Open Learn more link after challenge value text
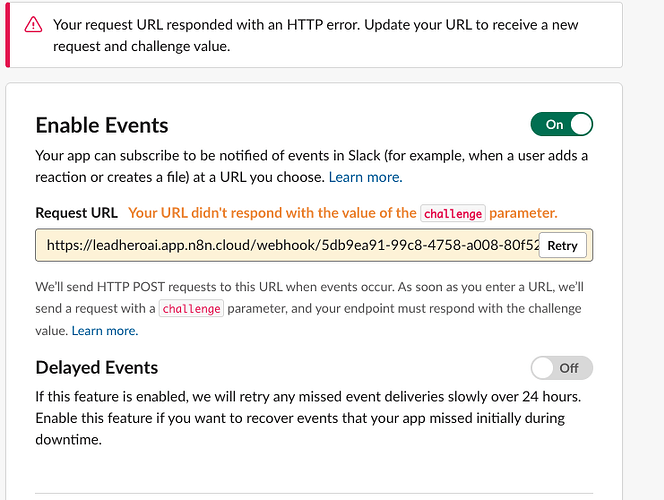Image resolution: width=664 pixels, height=500 pixels. (104, 330)
